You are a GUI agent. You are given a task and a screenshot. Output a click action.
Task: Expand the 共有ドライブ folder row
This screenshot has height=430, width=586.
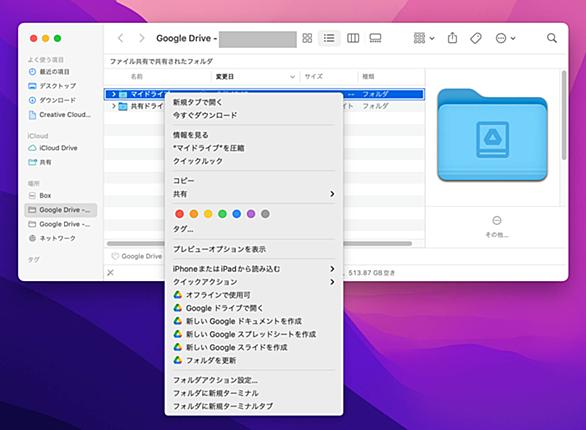pos(114,106)
